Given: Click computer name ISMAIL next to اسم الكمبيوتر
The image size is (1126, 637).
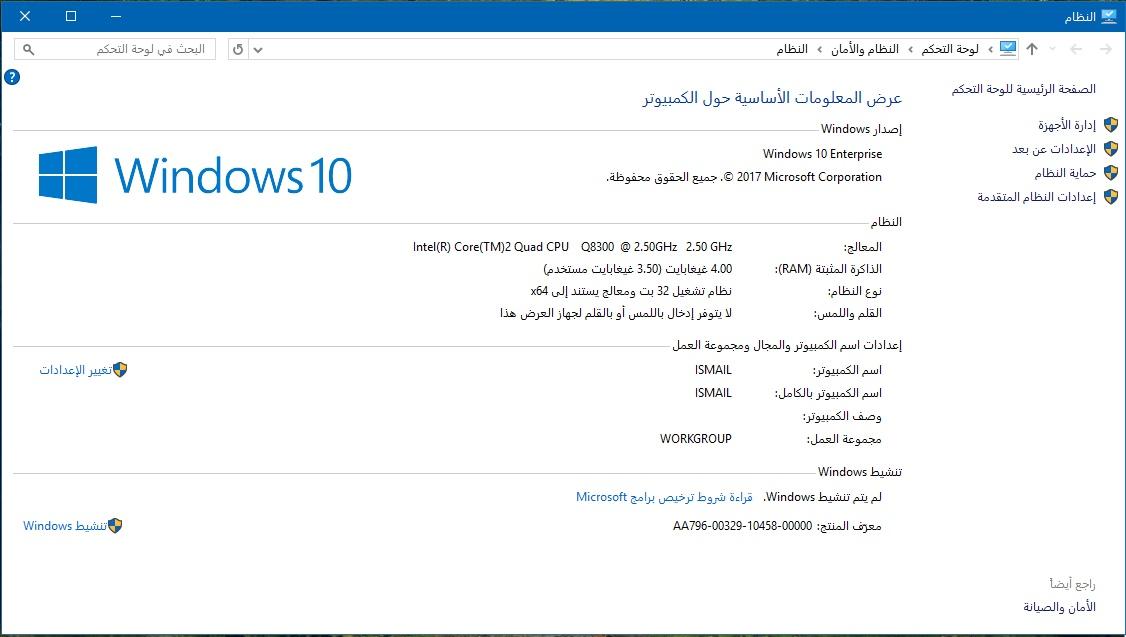Looking at the screenshot, I should [x=713, y=370].
